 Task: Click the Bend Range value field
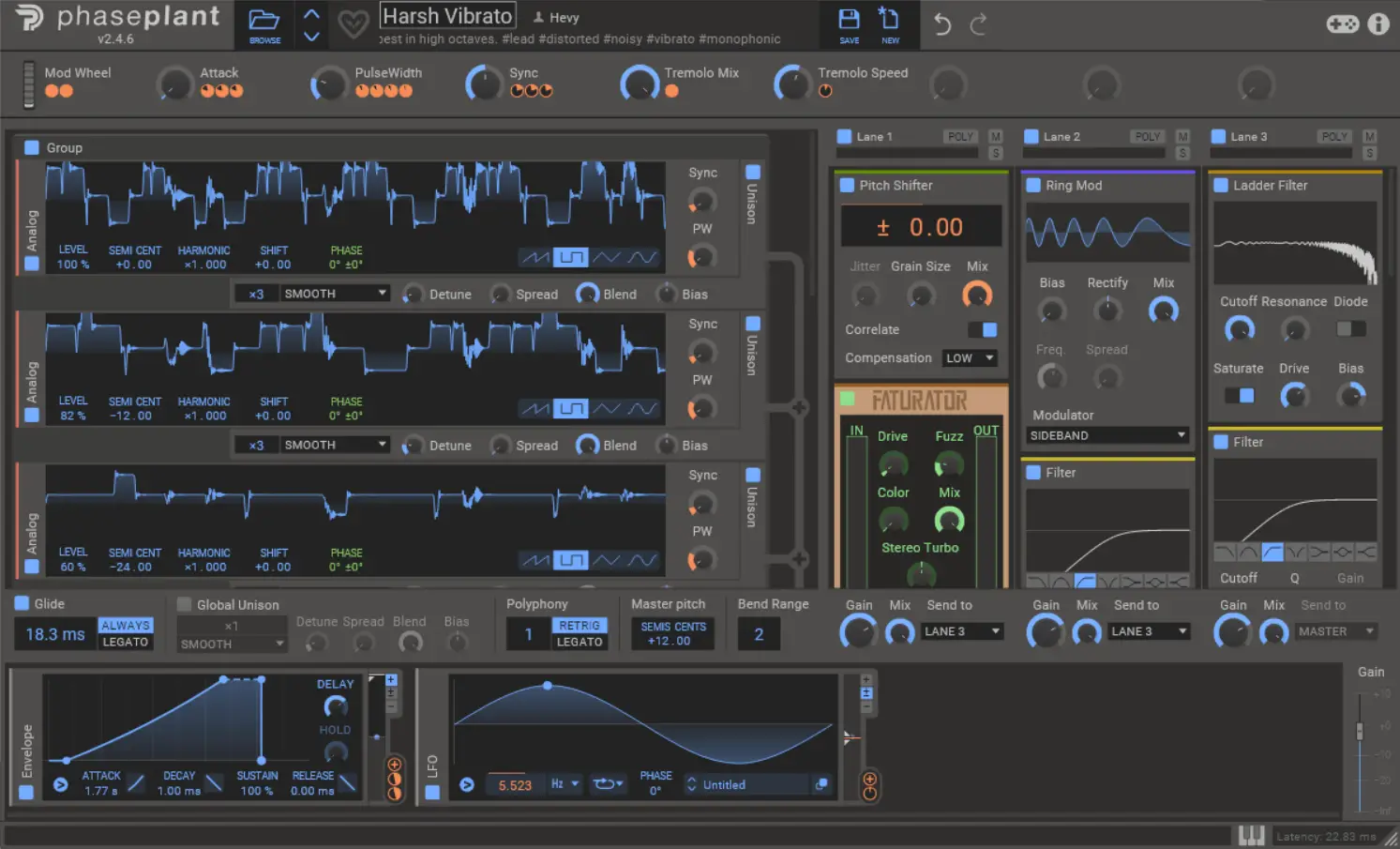(759, 634)
